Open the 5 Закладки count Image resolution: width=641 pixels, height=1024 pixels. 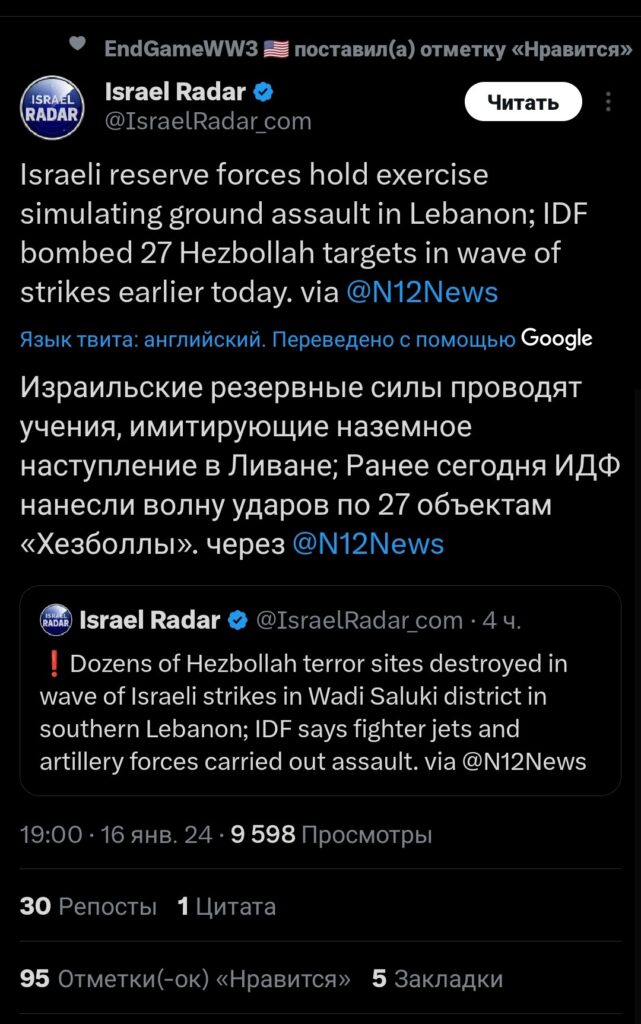437,979
